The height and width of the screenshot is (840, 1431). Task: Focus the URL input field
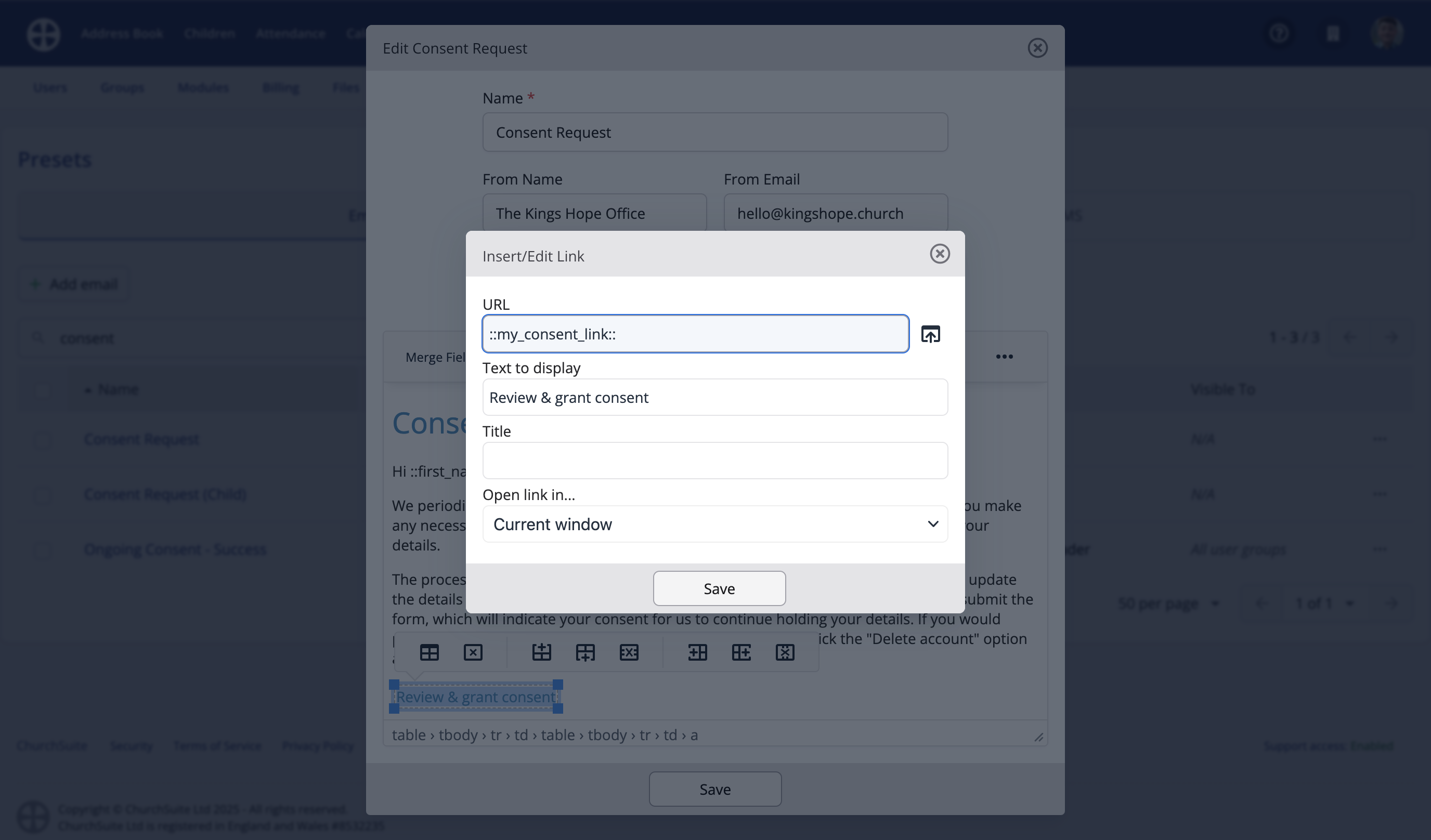tap(695, 334)
